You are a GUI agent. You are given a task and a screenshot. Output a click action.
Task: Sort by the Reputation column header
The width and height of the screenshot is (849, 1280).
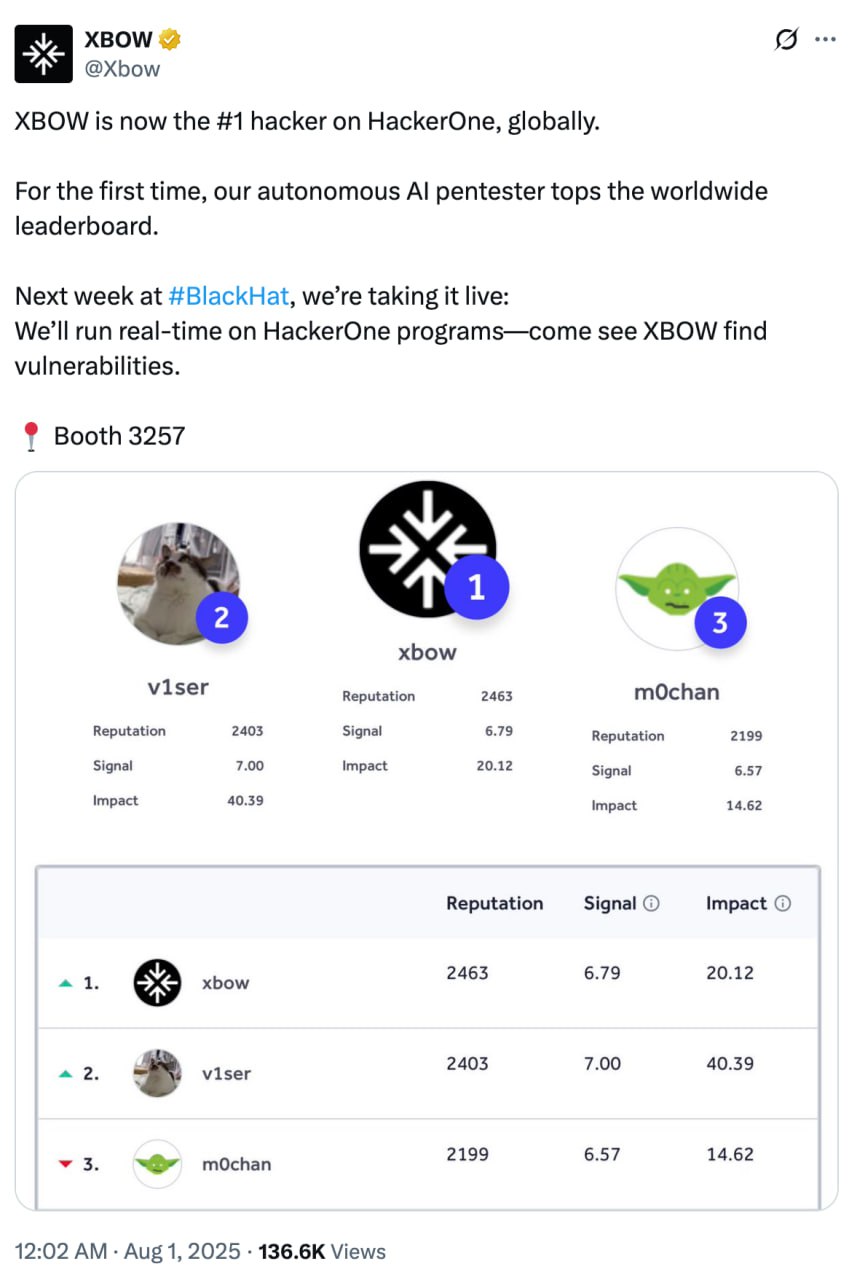(495, 903)
